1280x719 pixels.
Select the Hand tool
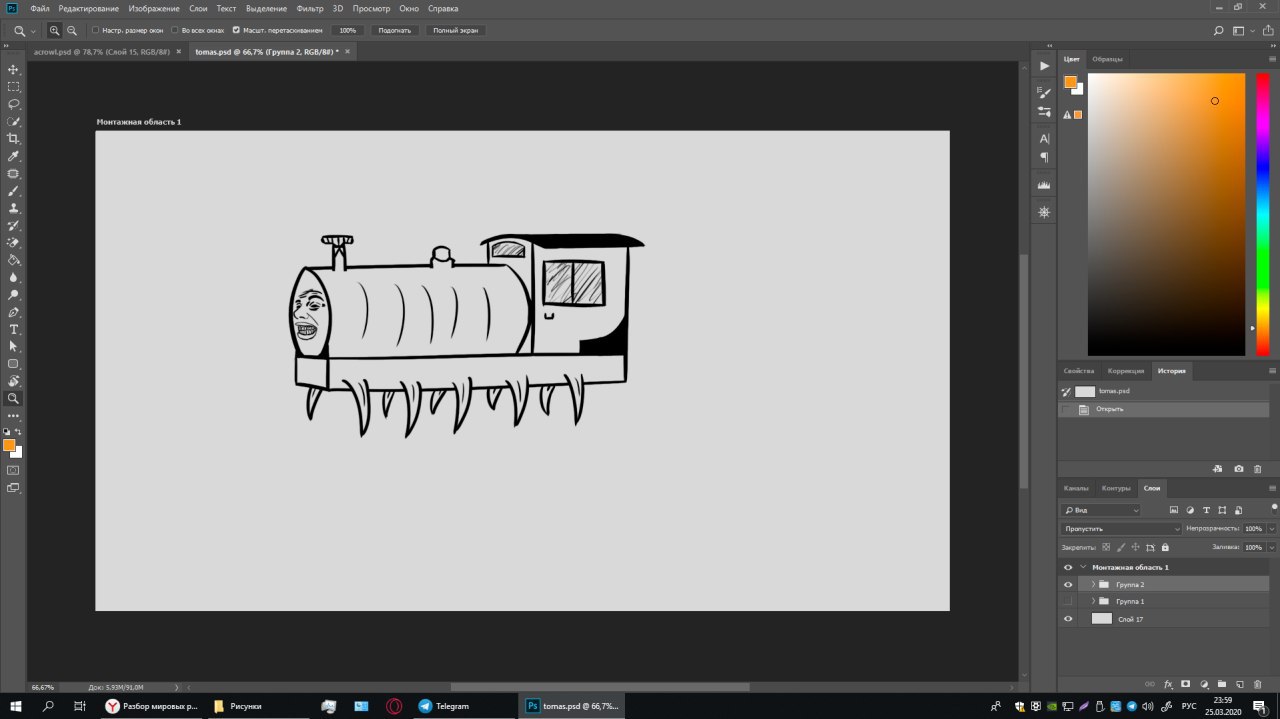tap(14, 381)
